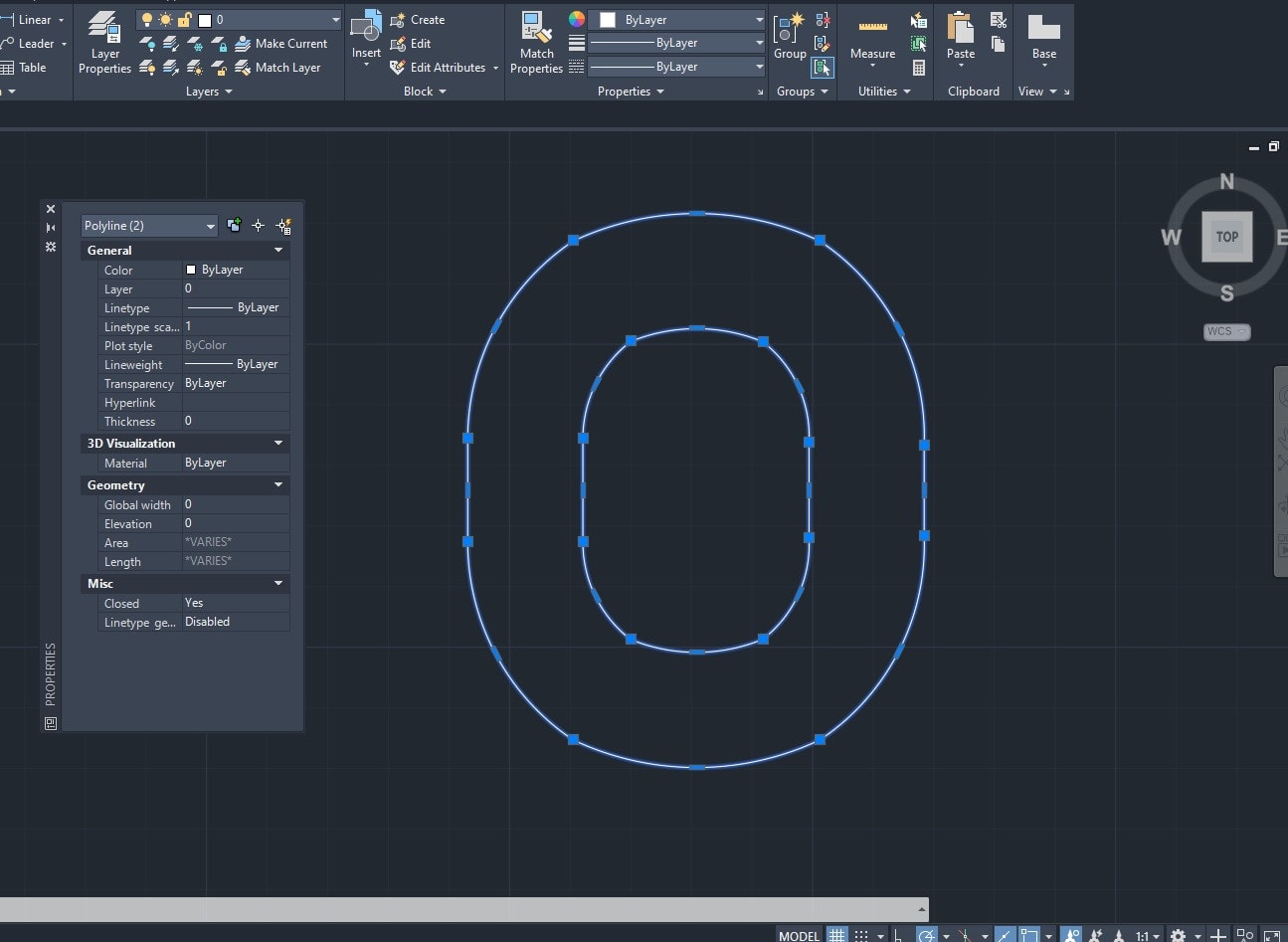Toggle polar tracking in status bar
This screenshot has height=942, width=1288.
tap(926, 935)
